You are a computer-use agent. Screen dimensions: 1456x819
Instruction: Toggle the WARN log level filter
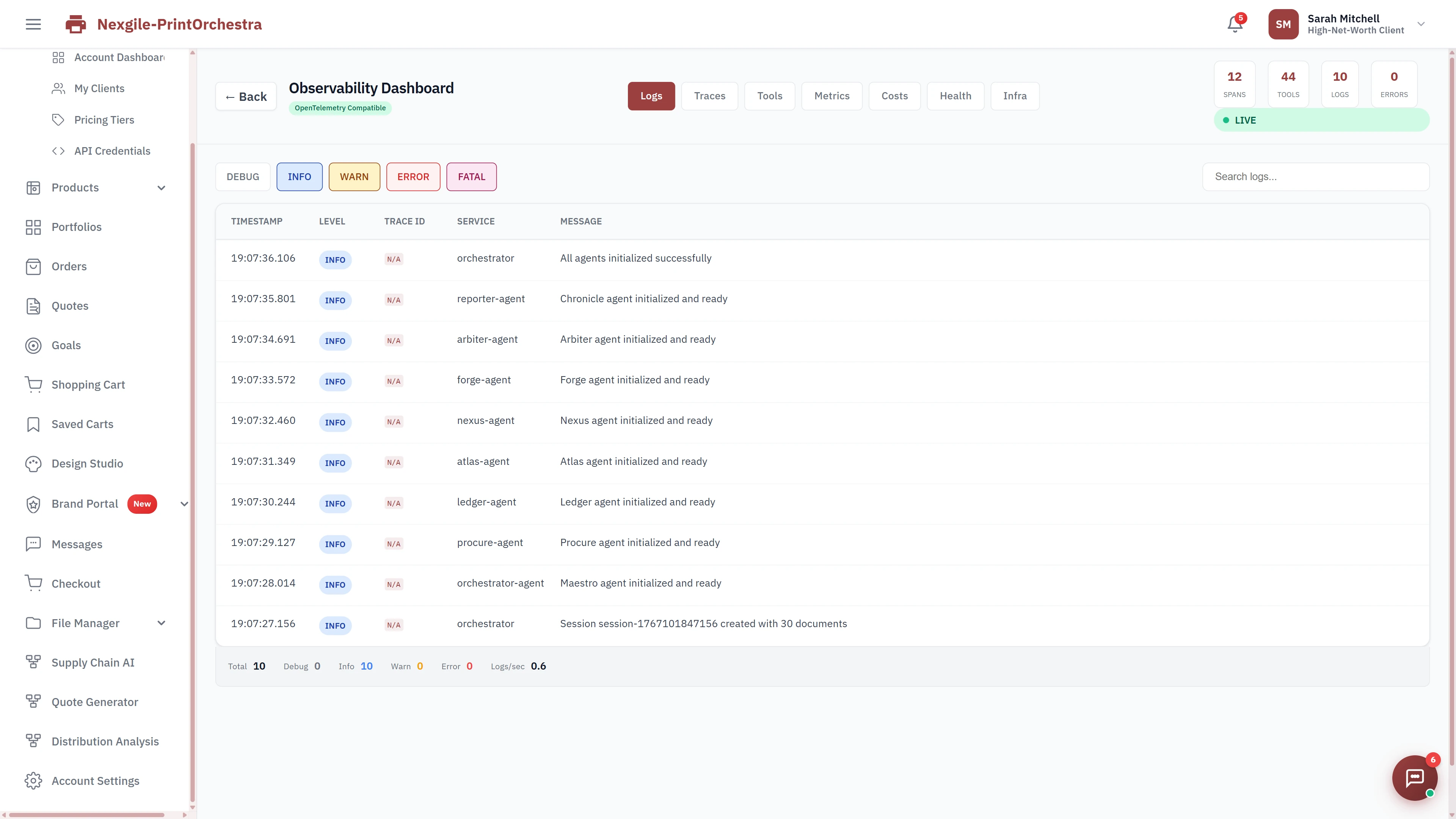pyautogui.click(x=354, y=176)
